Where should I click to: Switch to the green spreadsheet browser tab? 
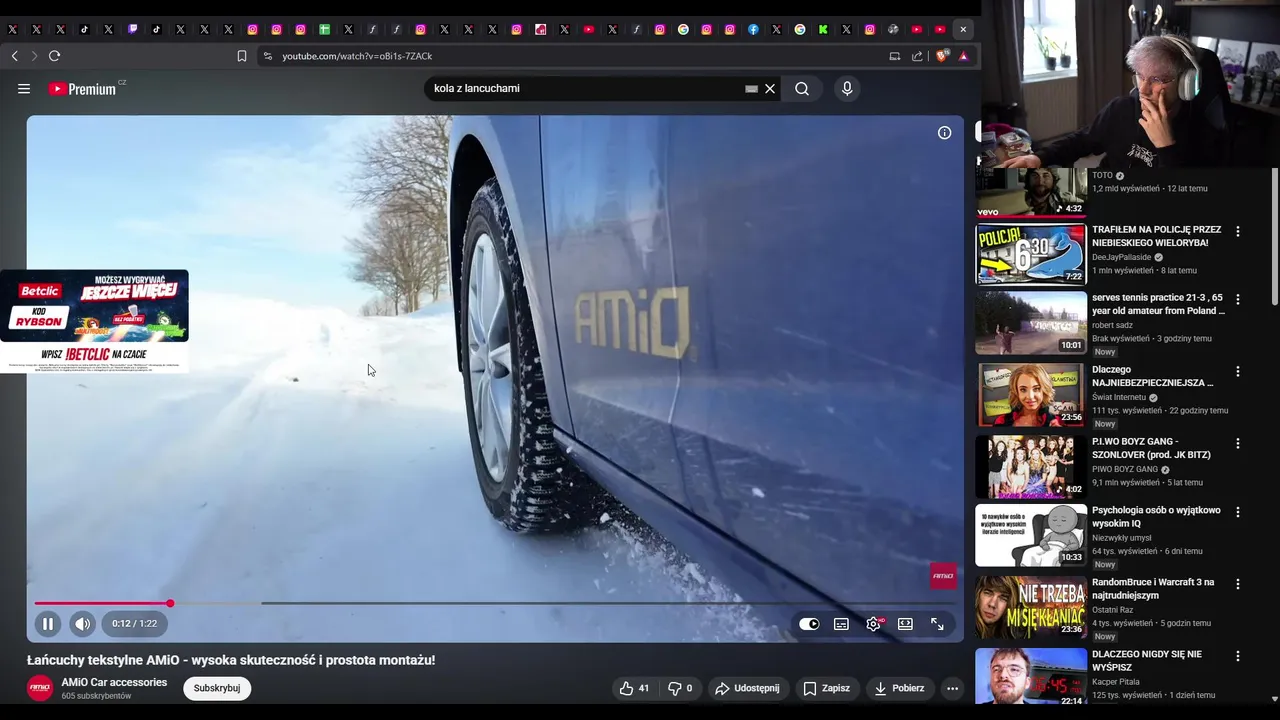coord(324,29)
